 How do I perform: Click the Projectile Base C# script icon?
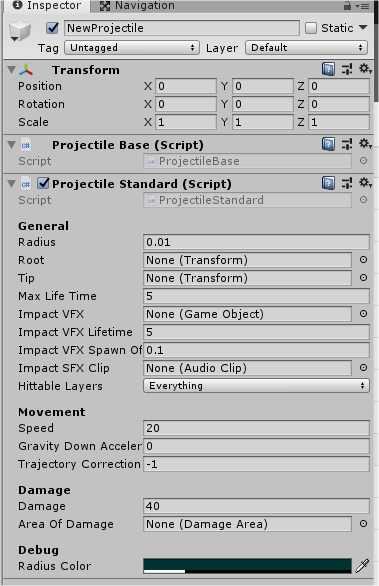pos(26,145)
